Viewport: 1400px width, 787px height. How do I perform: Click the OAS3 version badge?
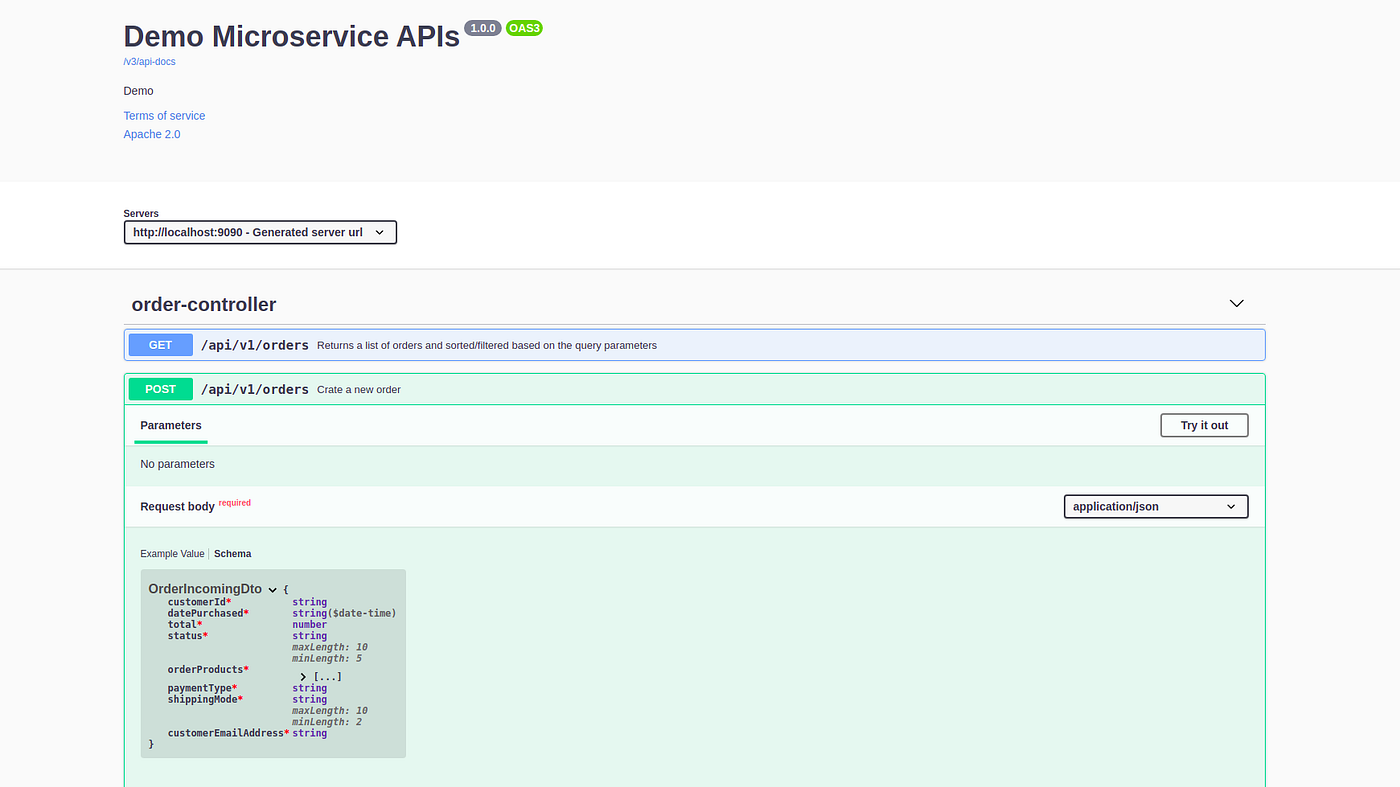(524, 27)
